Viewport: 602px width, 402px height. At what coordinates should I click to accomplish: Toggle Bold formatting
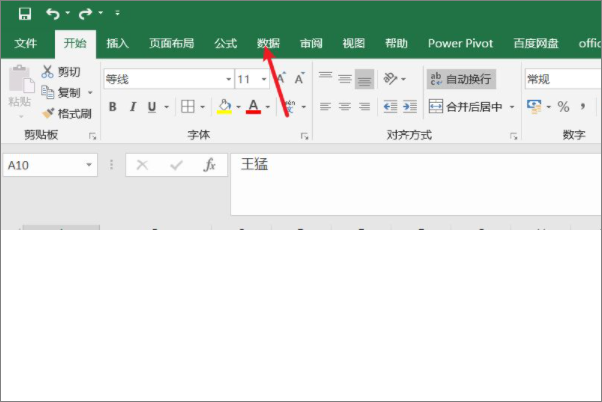[112, 107]
